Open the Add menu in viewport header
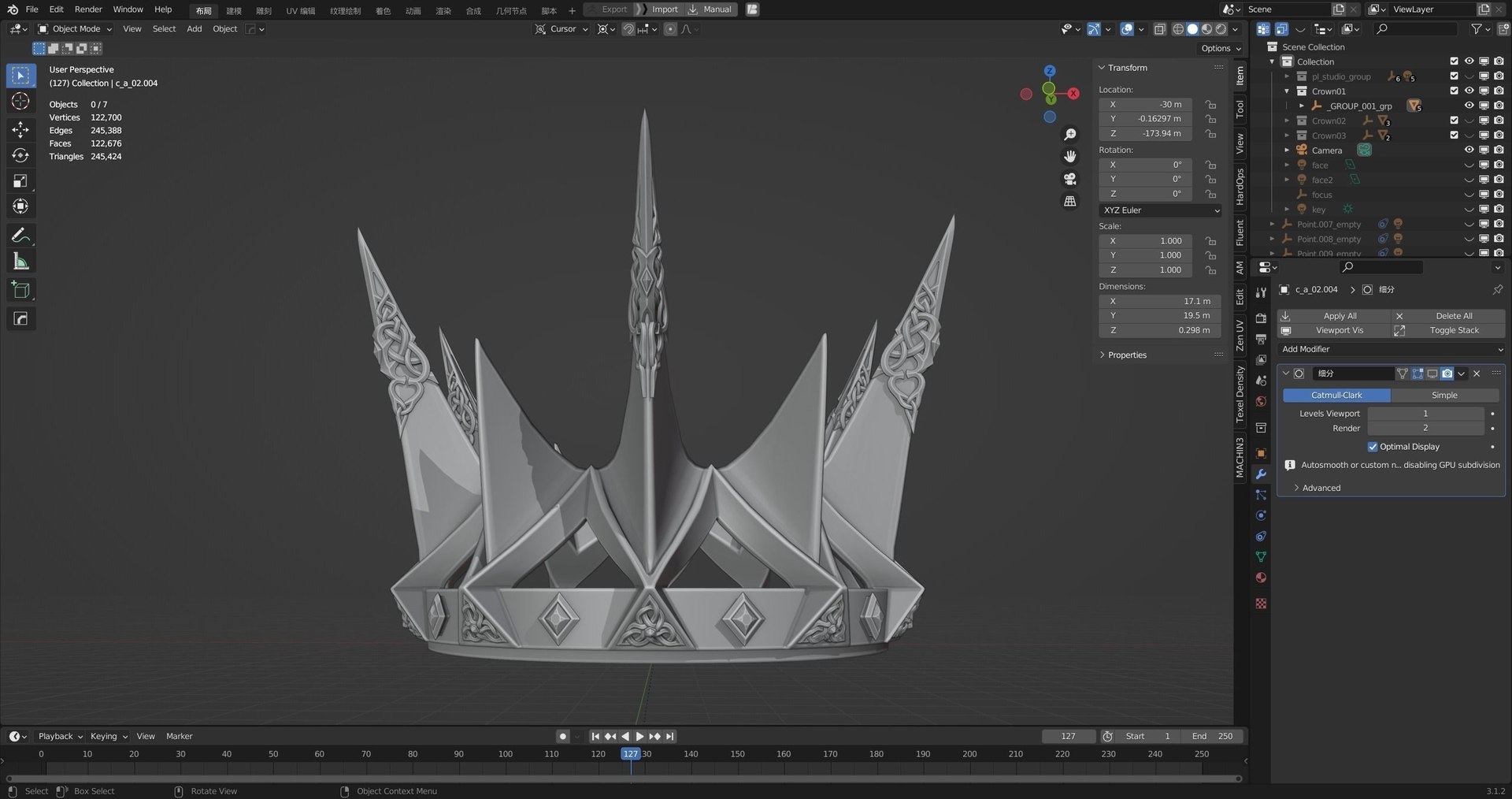The height and width of the screenshot is (799, 1512). point(194,29)
